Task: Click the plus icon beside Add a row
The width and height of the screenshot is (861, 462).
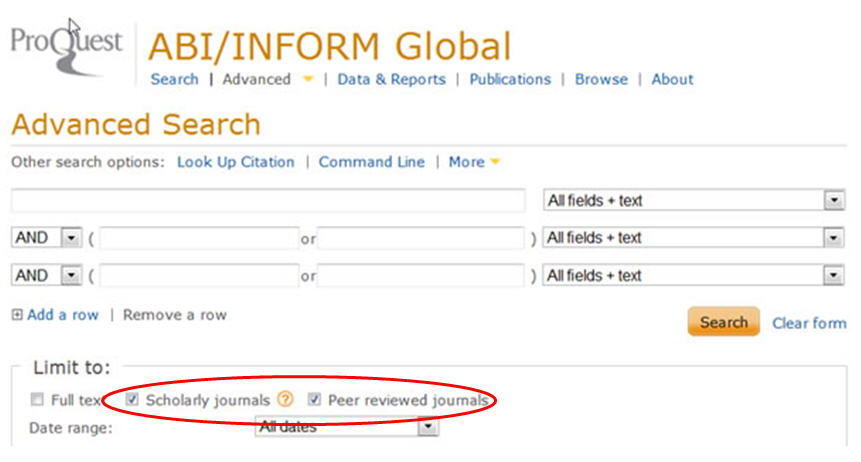Action: pyautogui.click(x=17, y=315)
